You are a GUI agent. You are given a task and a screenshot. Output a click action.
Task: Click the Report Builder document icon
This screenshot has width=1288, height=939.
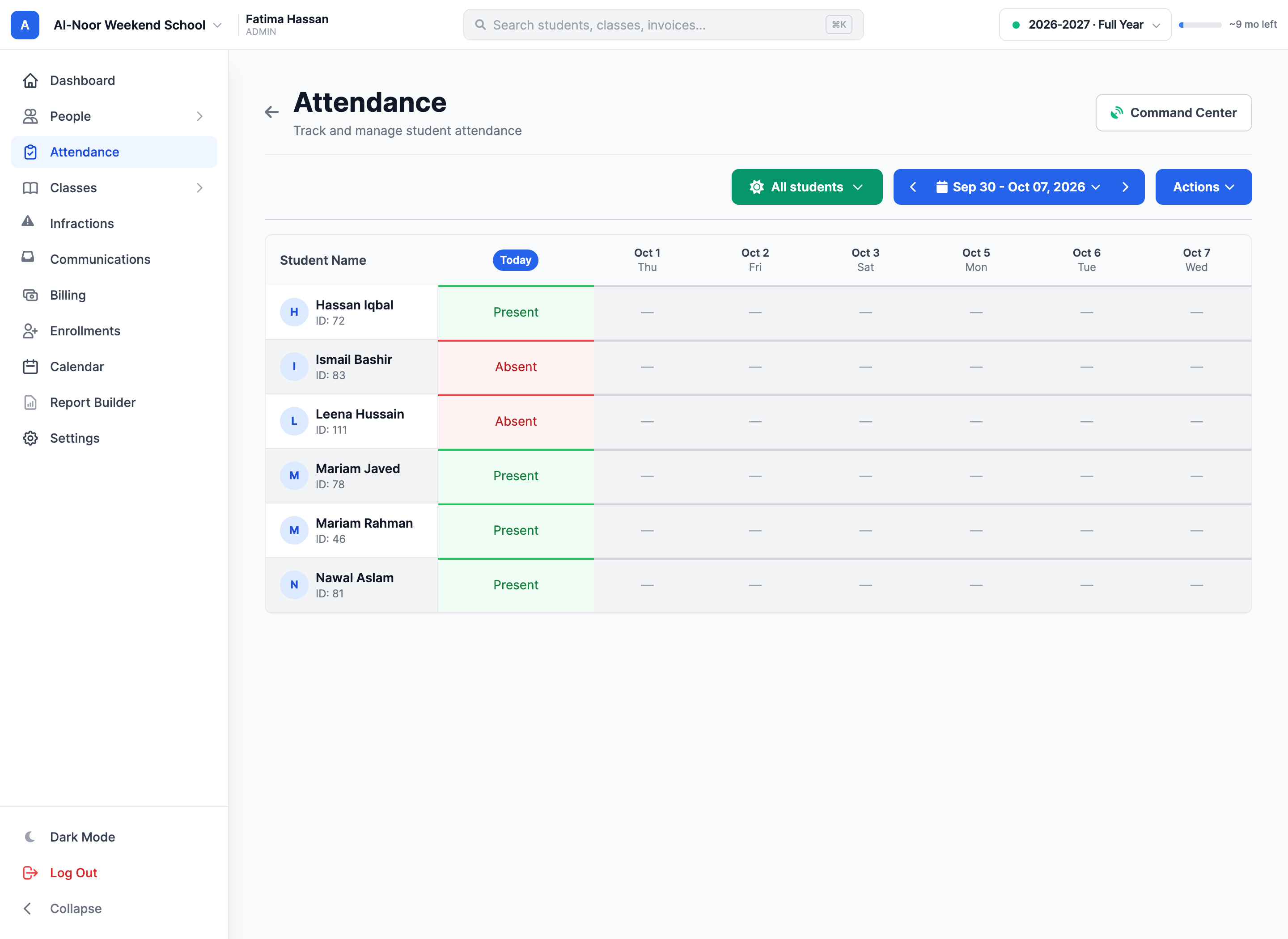30,402
